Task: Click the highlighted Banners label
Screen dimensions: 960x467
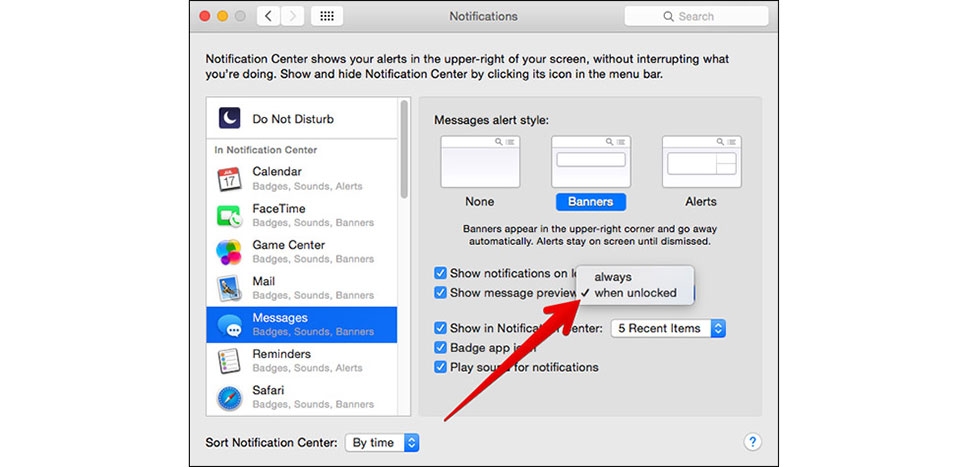Action: (591, 201)
